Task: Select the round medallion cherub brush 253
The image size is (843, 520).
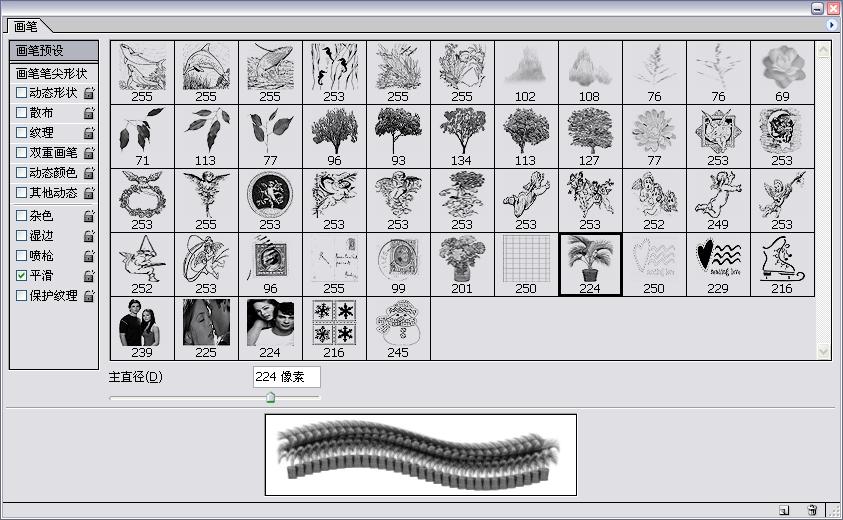Action: pos(270,201)
